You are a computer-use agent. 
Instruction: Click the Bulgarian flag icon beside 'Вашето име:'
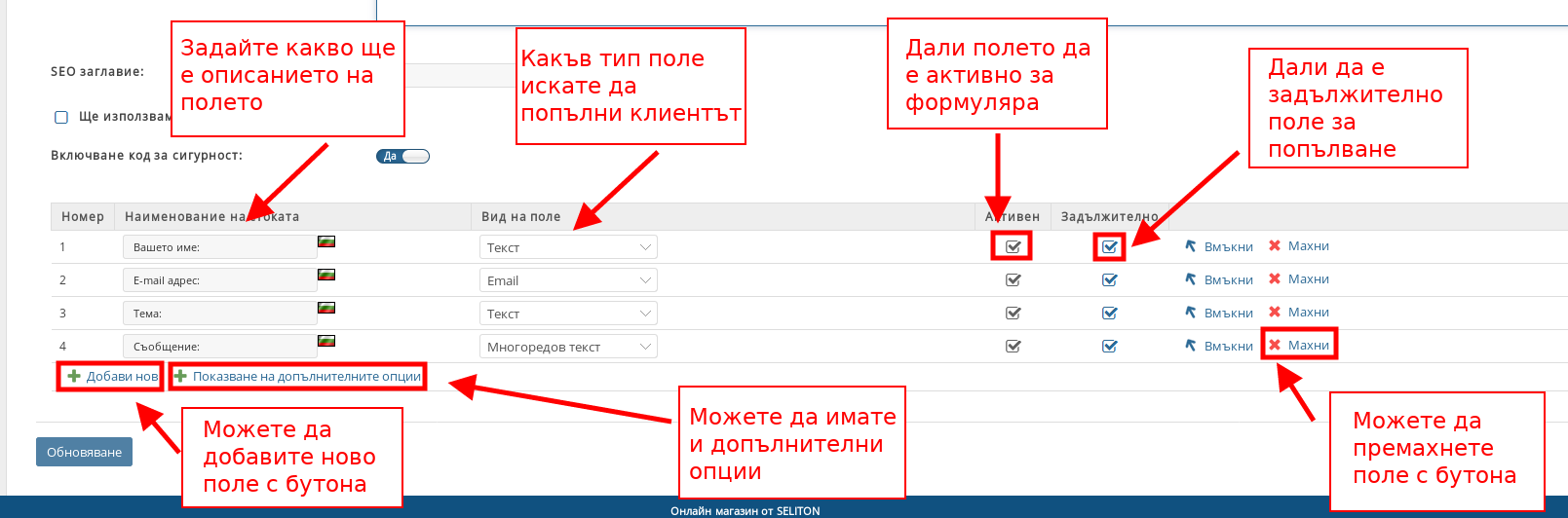point(326,241)
